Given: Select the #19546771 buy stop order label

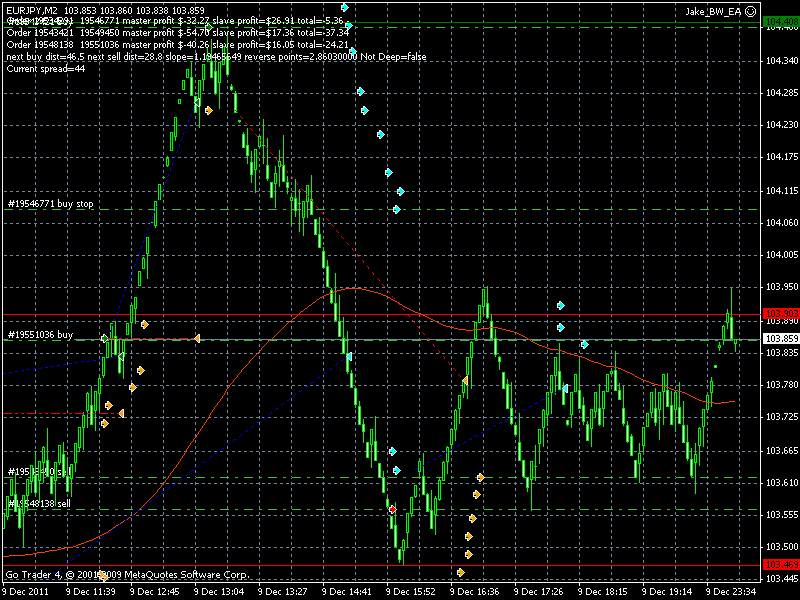Looking at the screenshot, I should coord(50,204).
